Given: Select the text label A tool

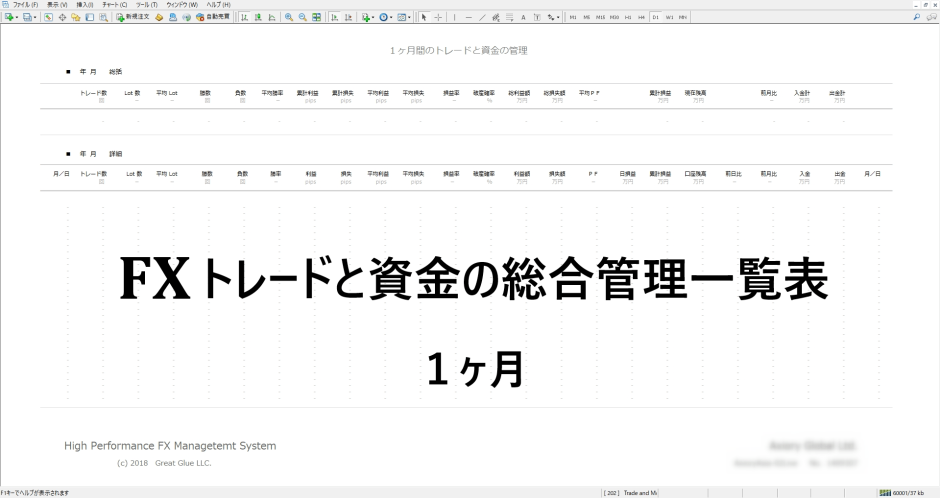Looking at the screenshot, I should (x=523, y=17).
